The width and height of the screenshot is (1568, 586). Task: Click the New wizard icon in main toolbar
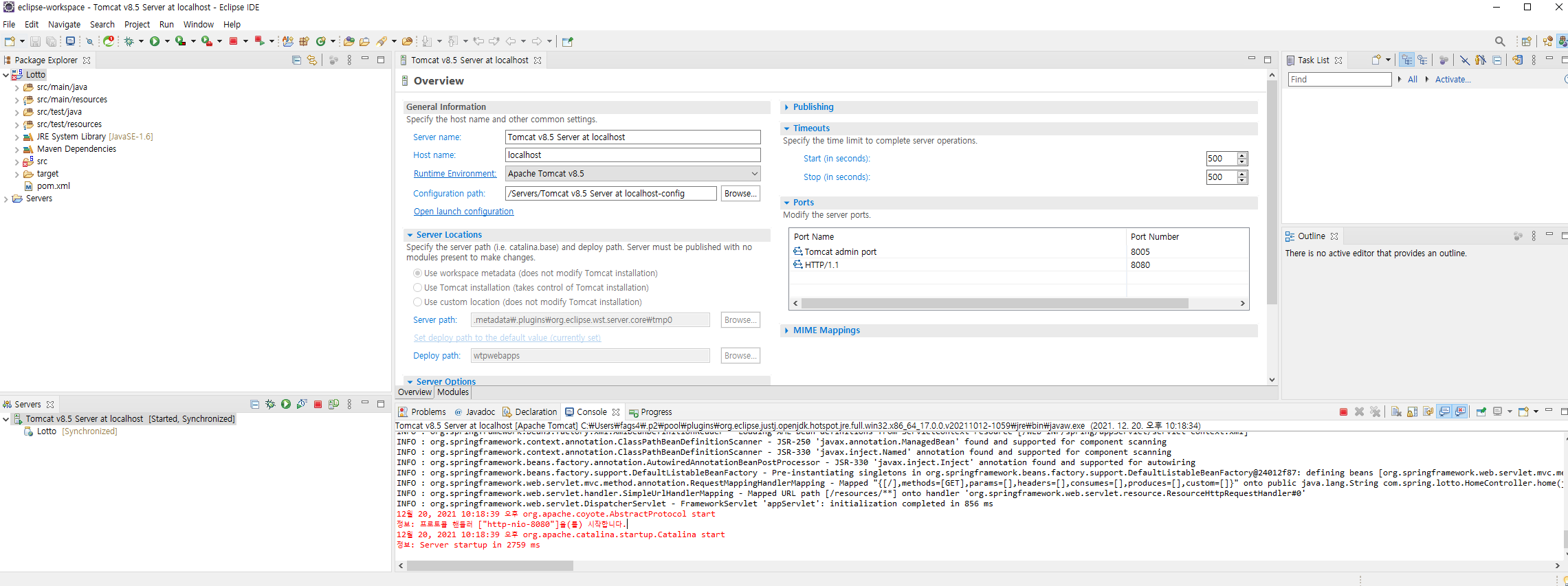tap(10, 41)
